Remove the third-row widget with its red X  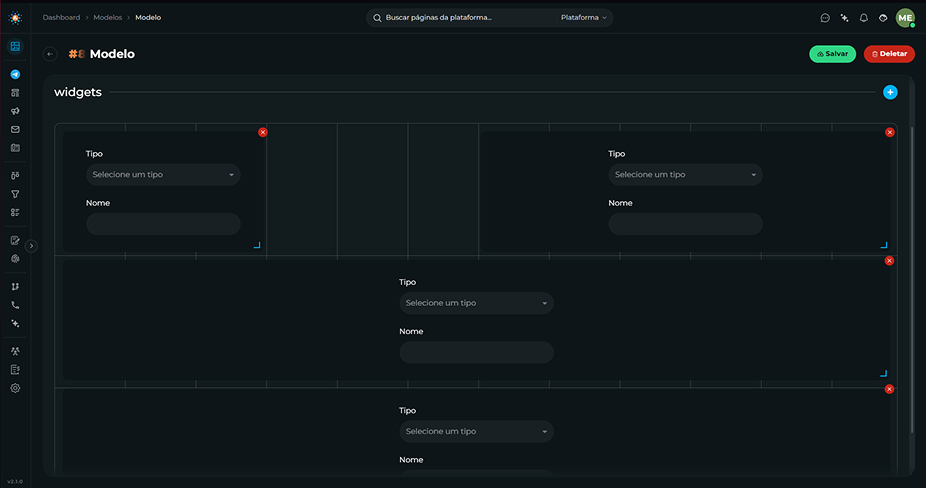(889, 389)
